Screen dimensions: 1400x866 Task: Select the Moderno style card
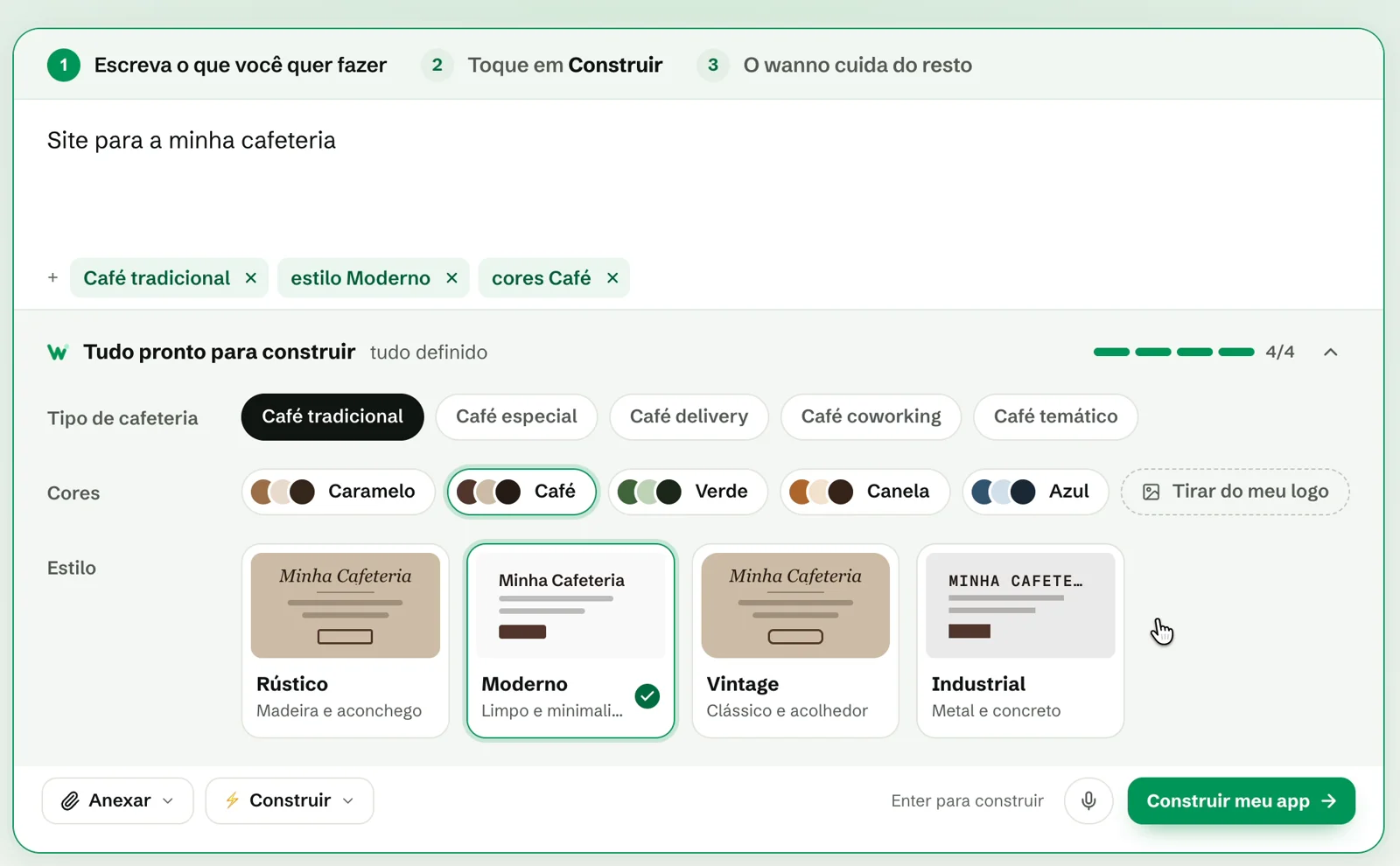pyautogui.click(x=570, y=641)
